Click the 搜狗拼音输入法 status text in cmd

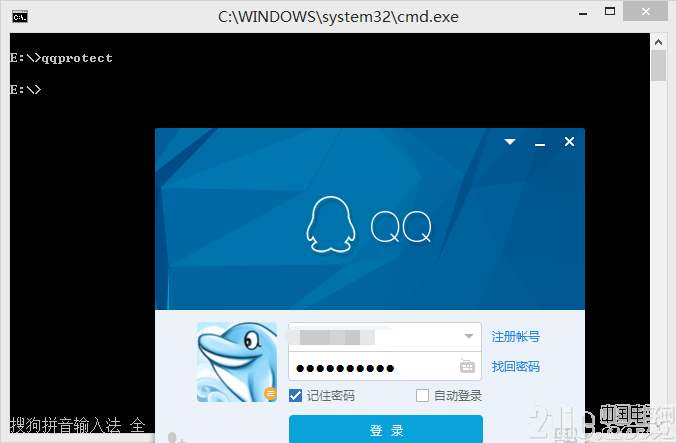tap(65, 425)
